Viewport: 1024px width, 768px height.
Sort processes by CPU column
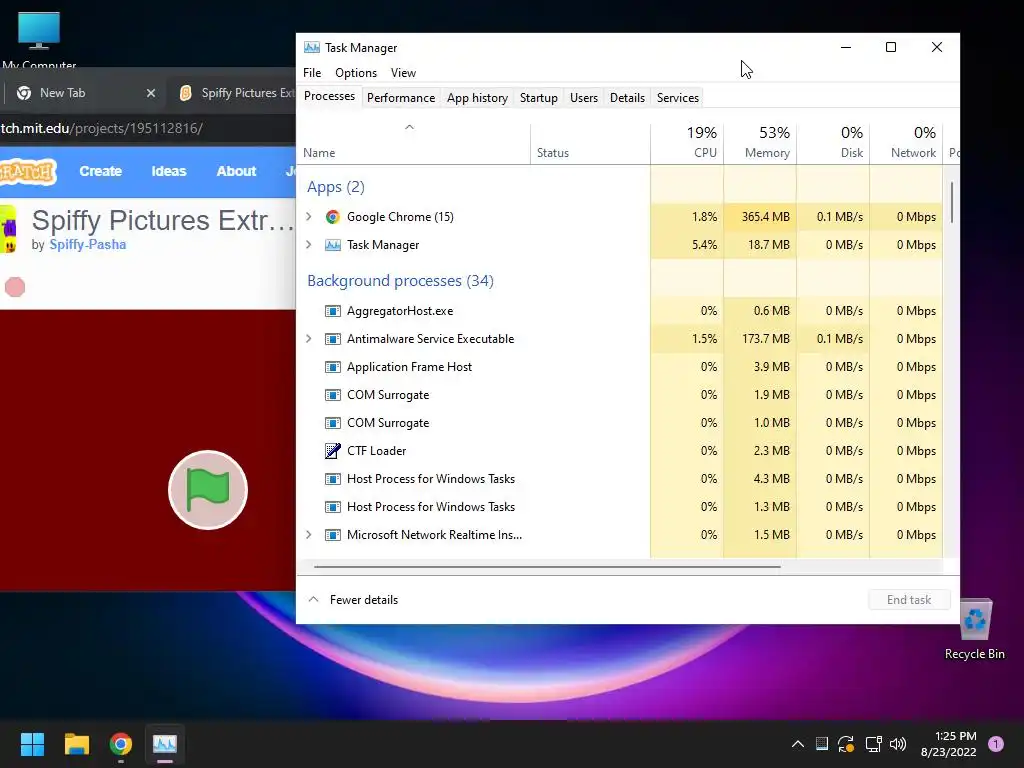687,143
